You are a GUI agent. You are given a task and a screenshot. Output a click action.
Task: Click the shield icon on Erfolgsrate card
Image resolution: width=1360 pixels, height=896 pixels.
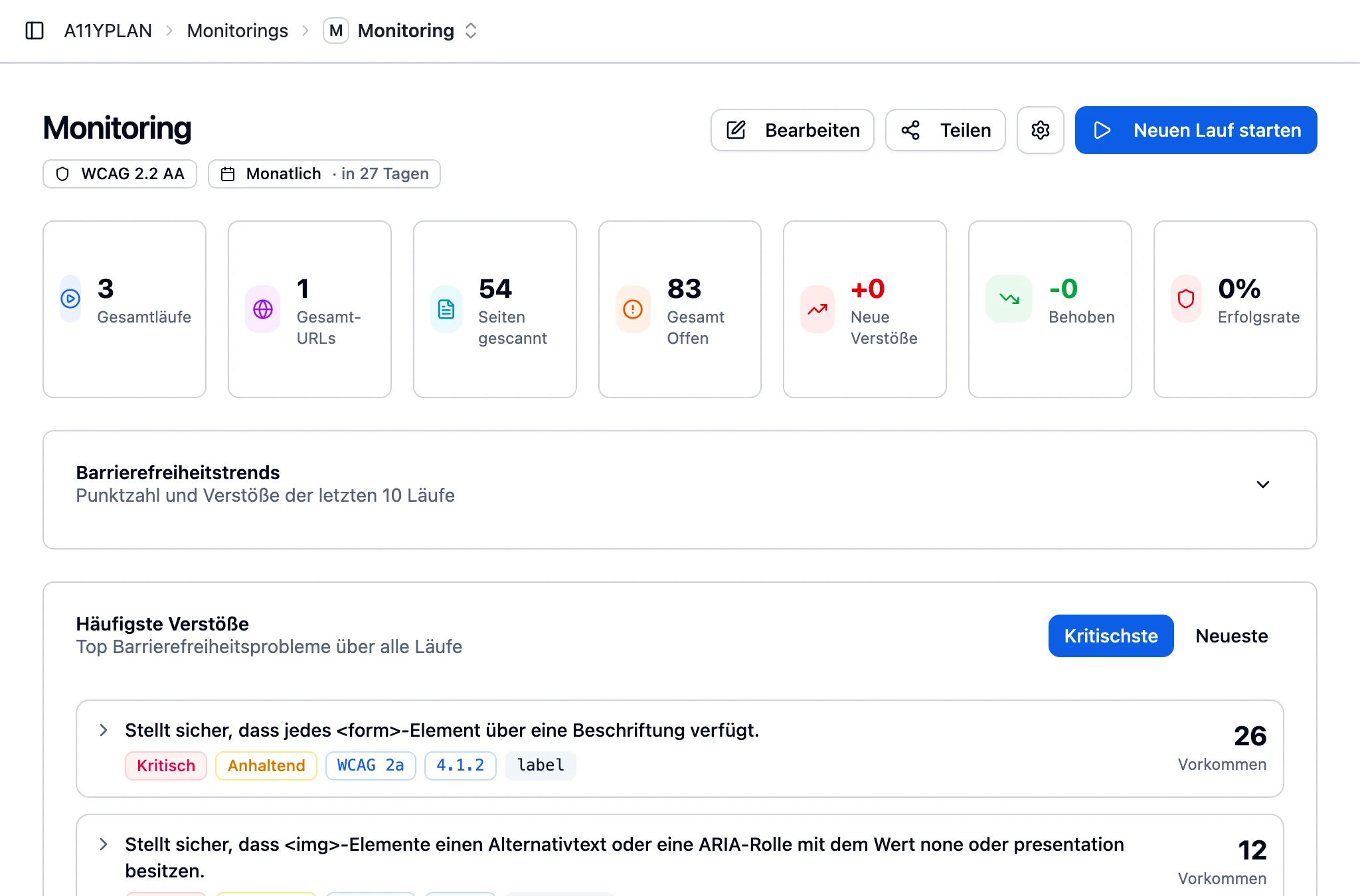point(1186,299)
